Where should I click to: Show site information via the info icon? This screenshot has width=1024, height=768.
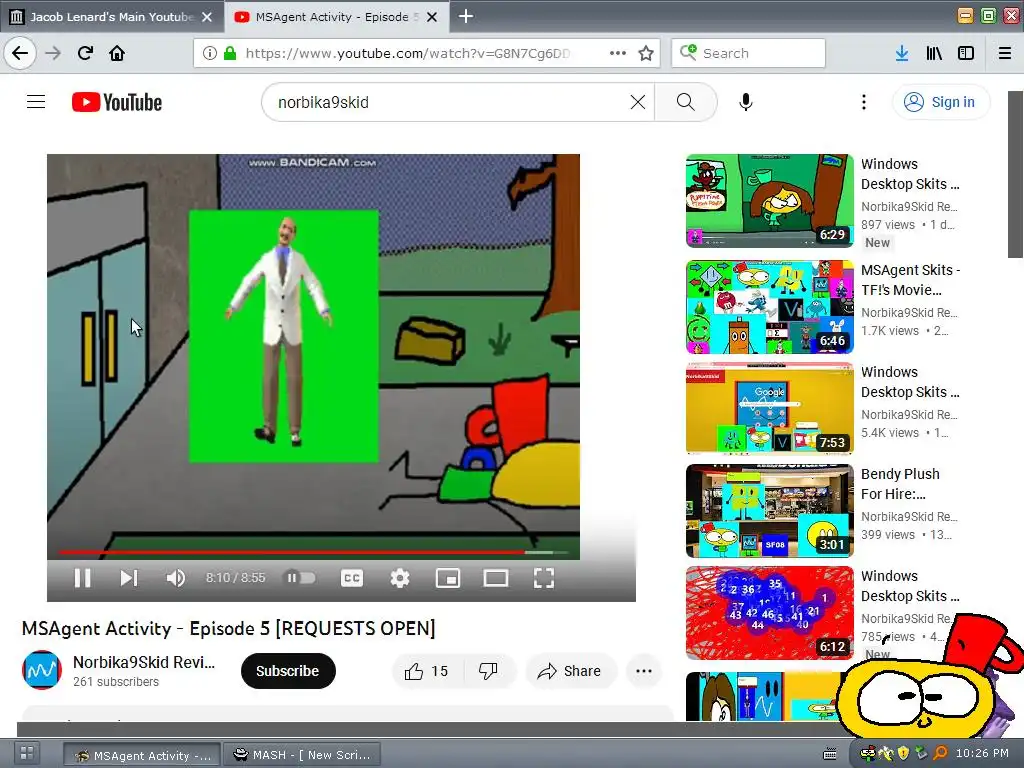(x=210, y=53)
